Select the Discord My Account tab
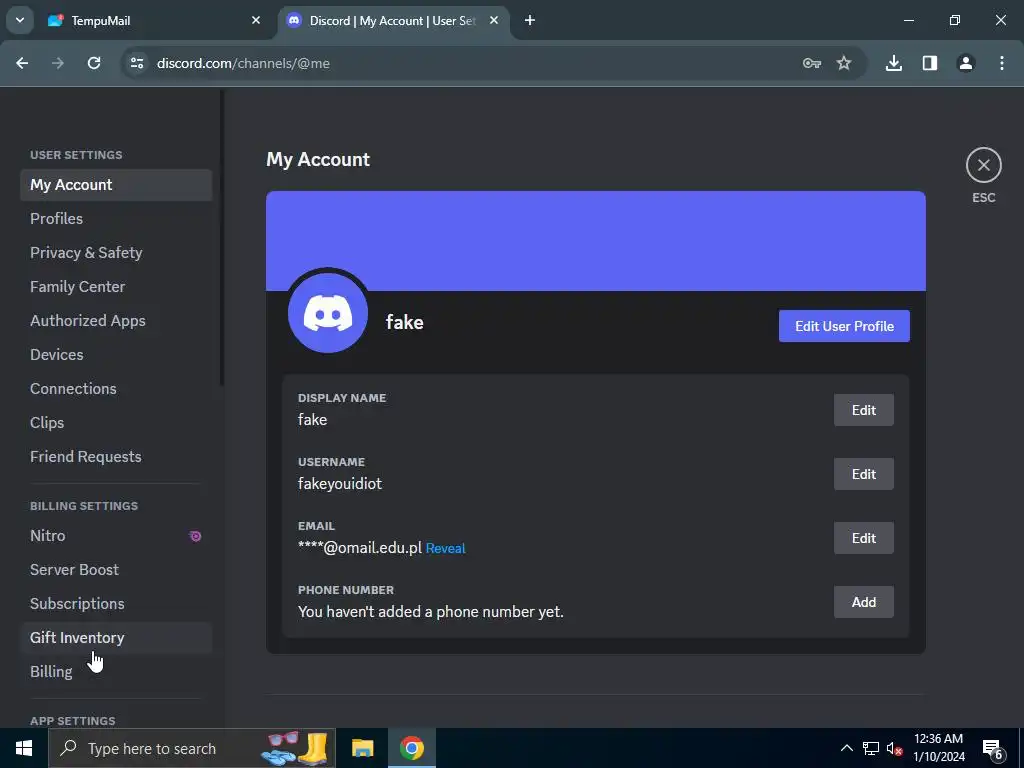The height and width of the screenshot is (768, 1024). coord(394,21)
